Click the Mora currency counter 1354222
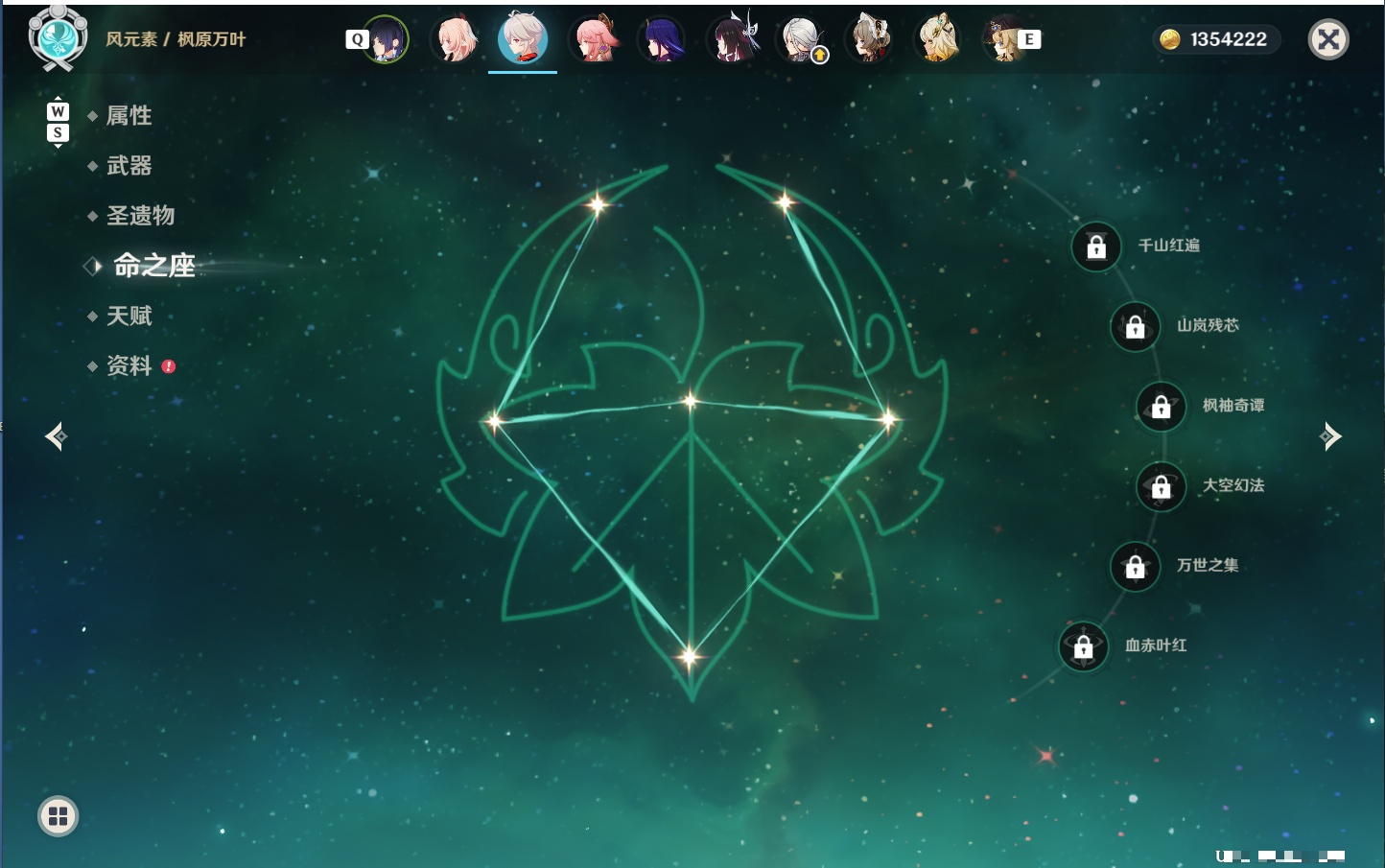Image resolution: width=1385 pixels, height=868 pixels. coord(1216,39)
